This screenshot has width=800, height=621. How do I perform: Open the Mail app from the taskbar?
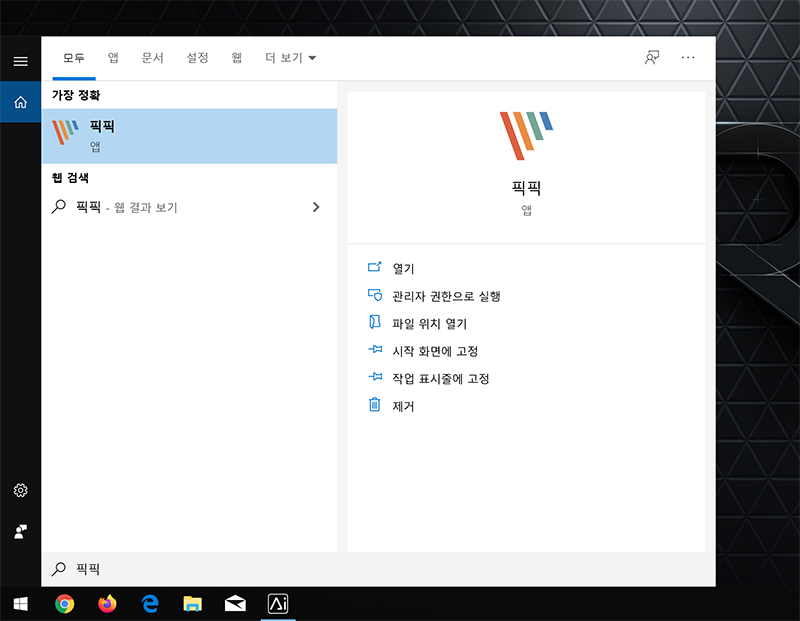pos(235,604)
